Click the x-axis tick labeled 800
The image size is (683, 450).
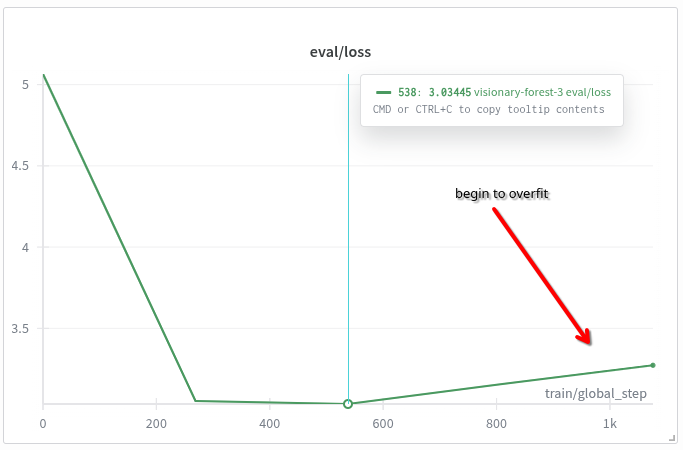point(496,424)
